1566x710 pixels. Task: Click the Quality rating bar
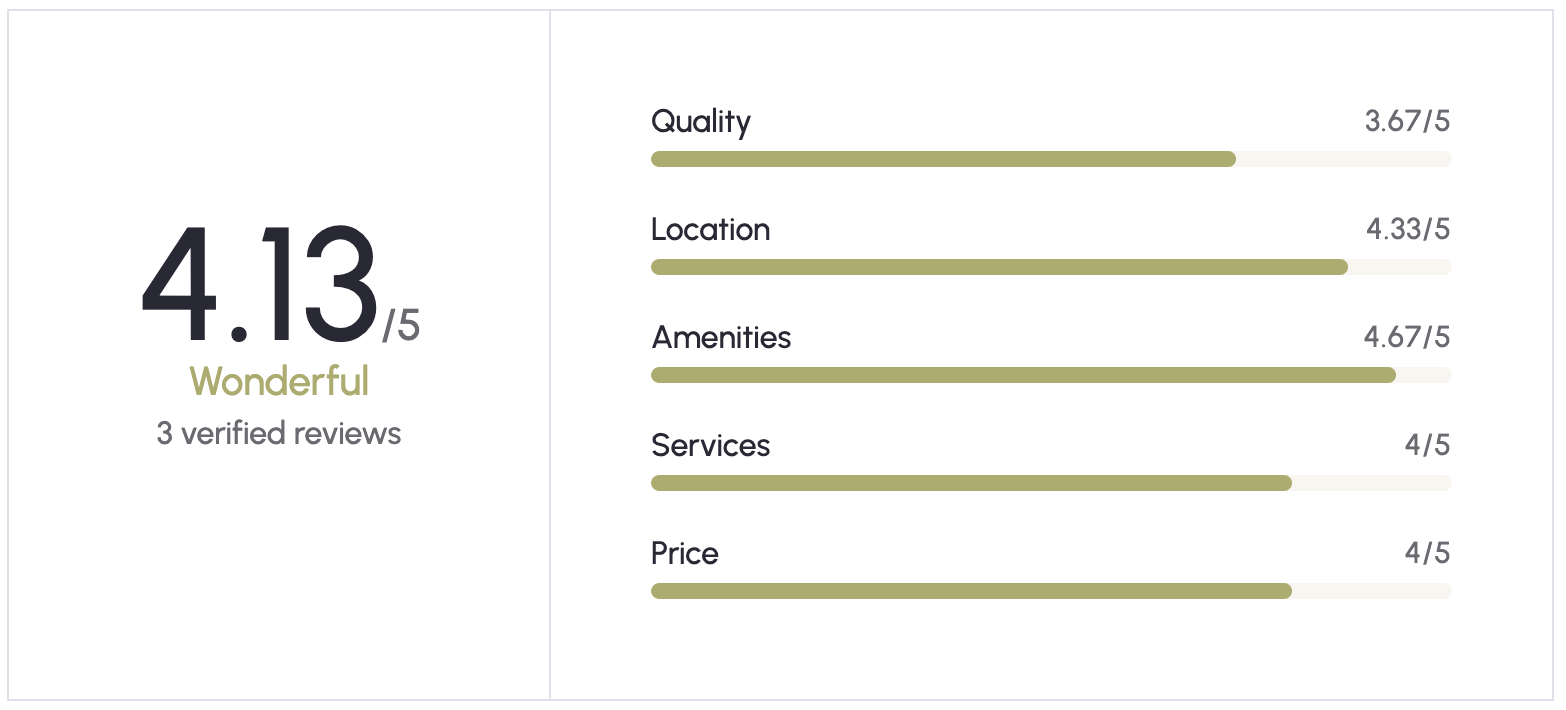[x=1051, y=159]
